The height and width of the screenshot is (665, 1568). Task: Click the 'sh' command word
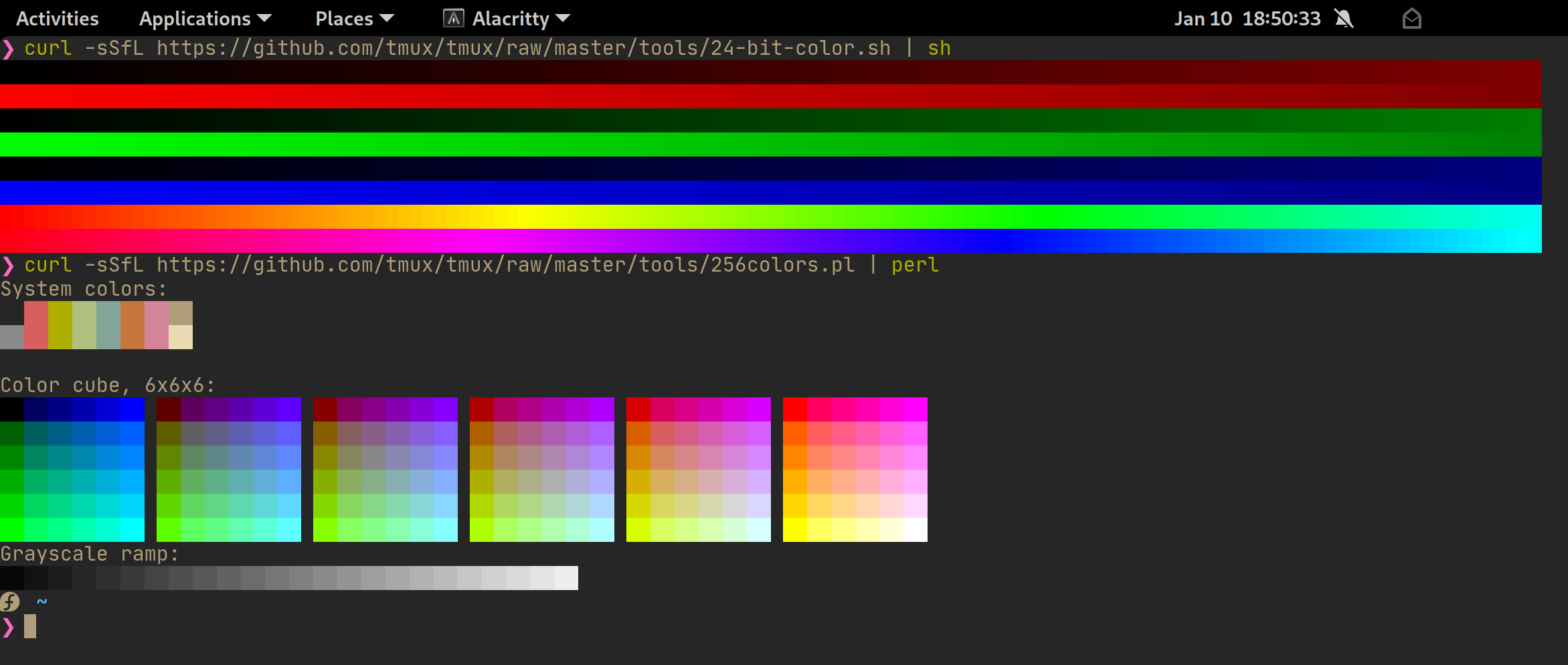(x=939, y=48)
